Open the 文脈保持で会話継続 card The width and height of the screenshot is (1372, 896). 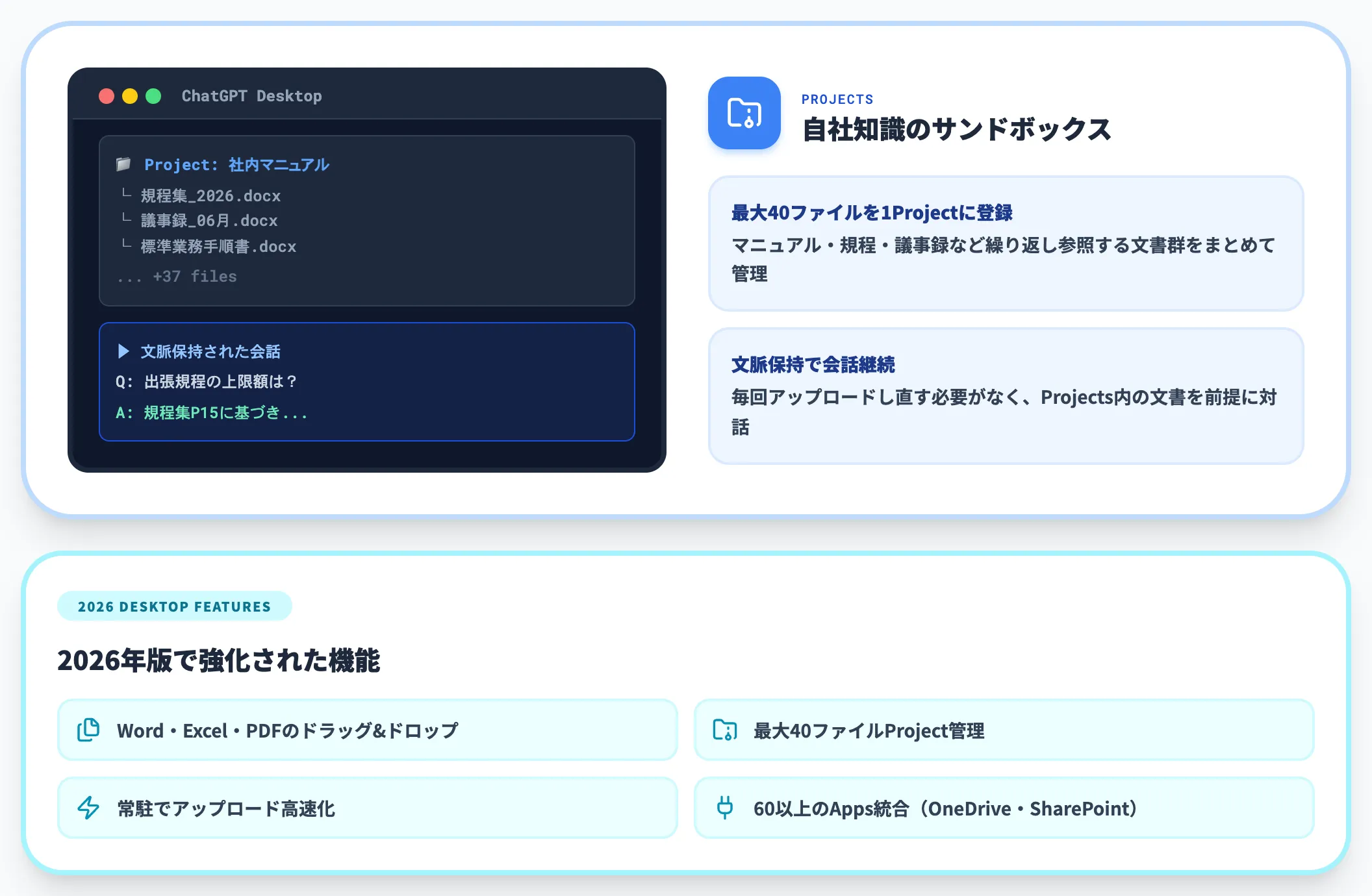pos(1006,396)
